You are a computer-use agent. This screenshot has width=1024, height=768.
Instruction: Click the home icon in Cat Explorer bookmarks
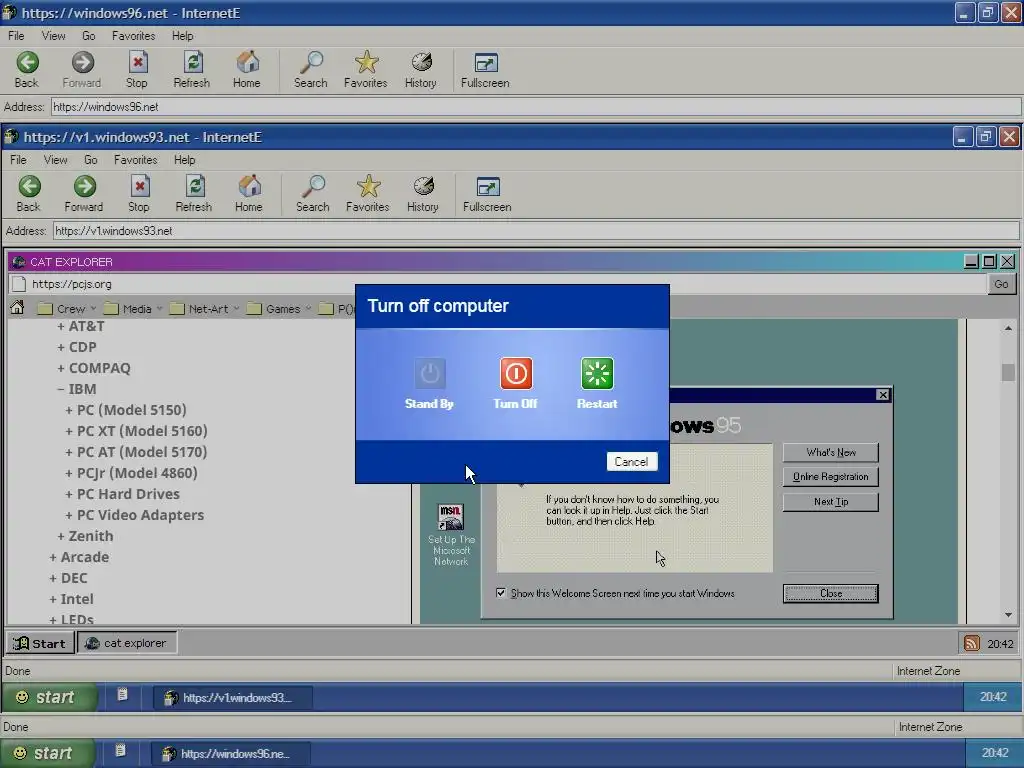[x=18, y=308]
